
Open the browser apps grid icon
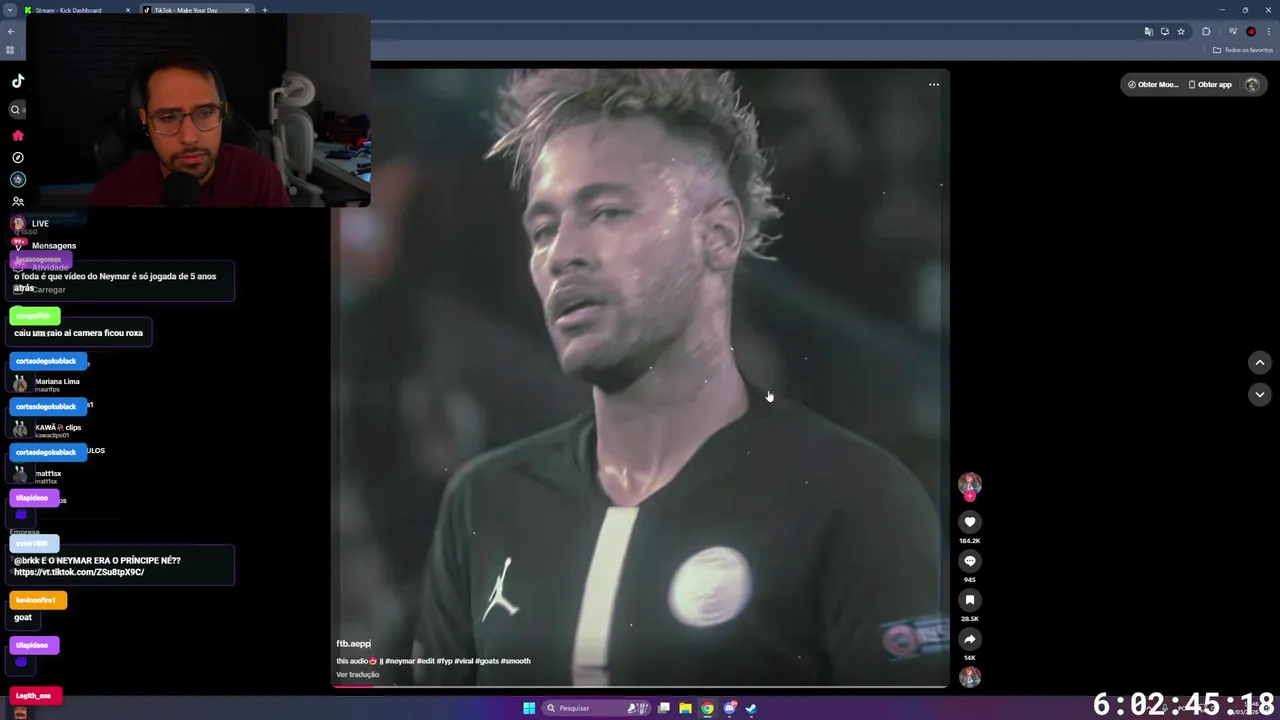(10, 50)
